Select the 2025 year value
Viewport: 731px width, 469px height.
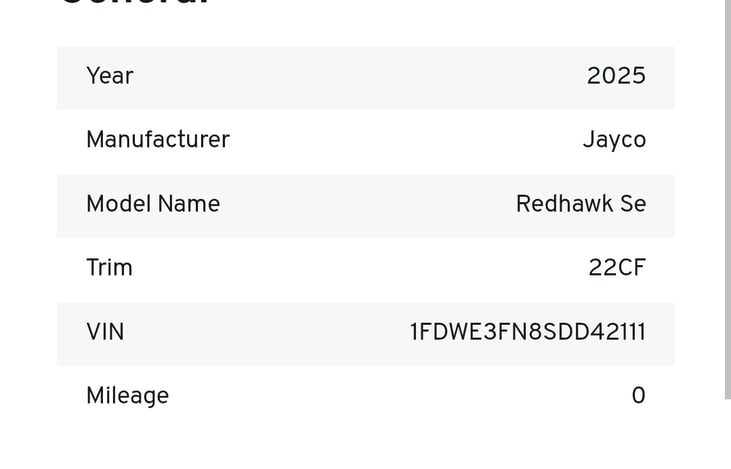pos(616,76)
